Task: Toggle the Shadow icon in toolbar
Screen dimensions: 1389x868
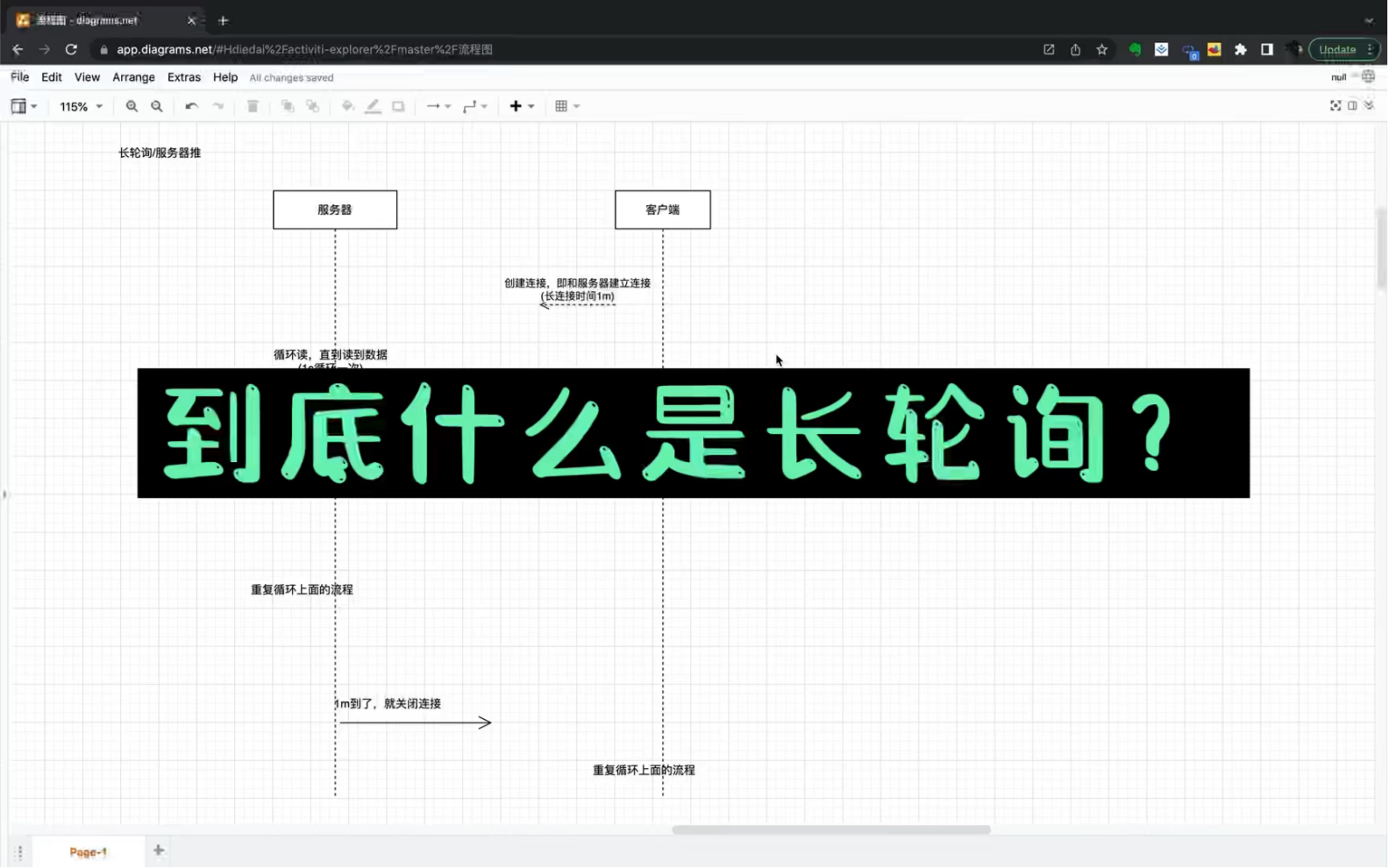Action: (398, 106)
